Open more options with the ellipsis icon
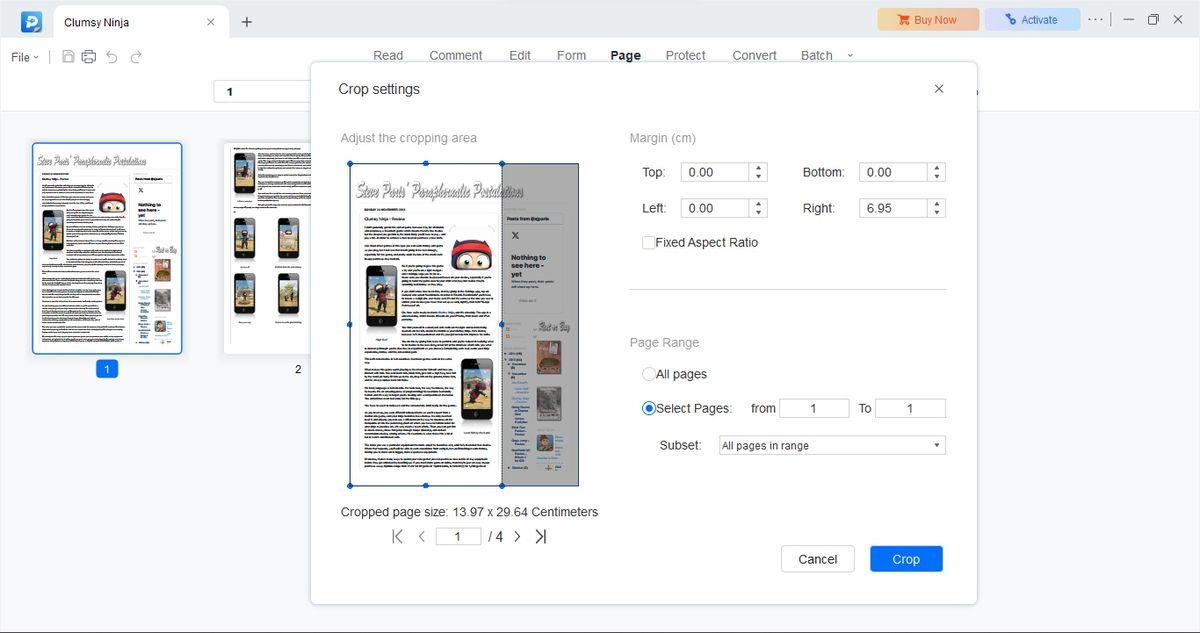Screen dimensions: 1200x633 tap(1096, 19)
